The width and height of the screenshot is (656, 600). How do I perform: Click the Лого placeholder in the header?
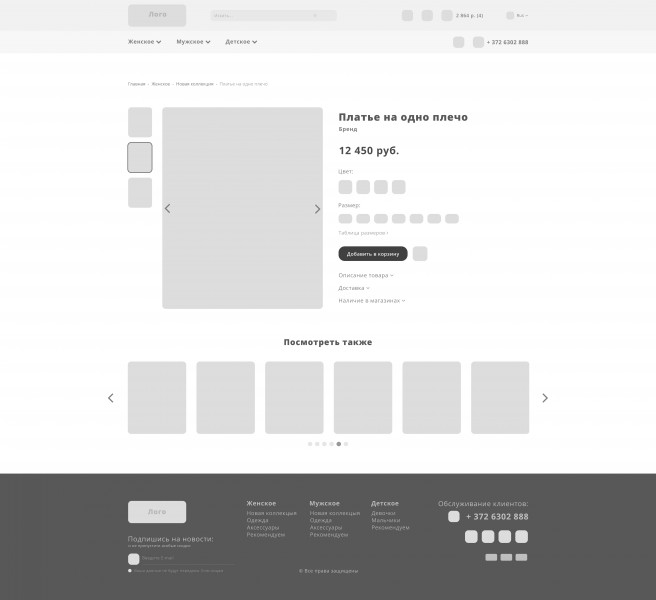point(157,15)
